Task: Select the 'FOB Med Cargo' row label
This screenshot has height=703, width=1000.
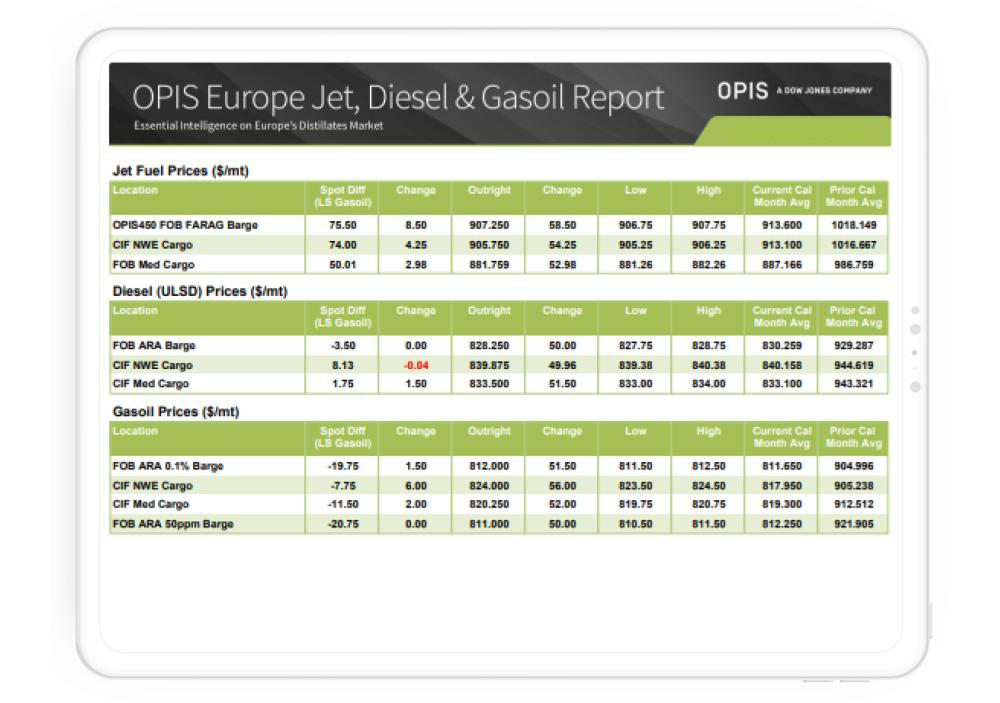Action: coord(153,265)
